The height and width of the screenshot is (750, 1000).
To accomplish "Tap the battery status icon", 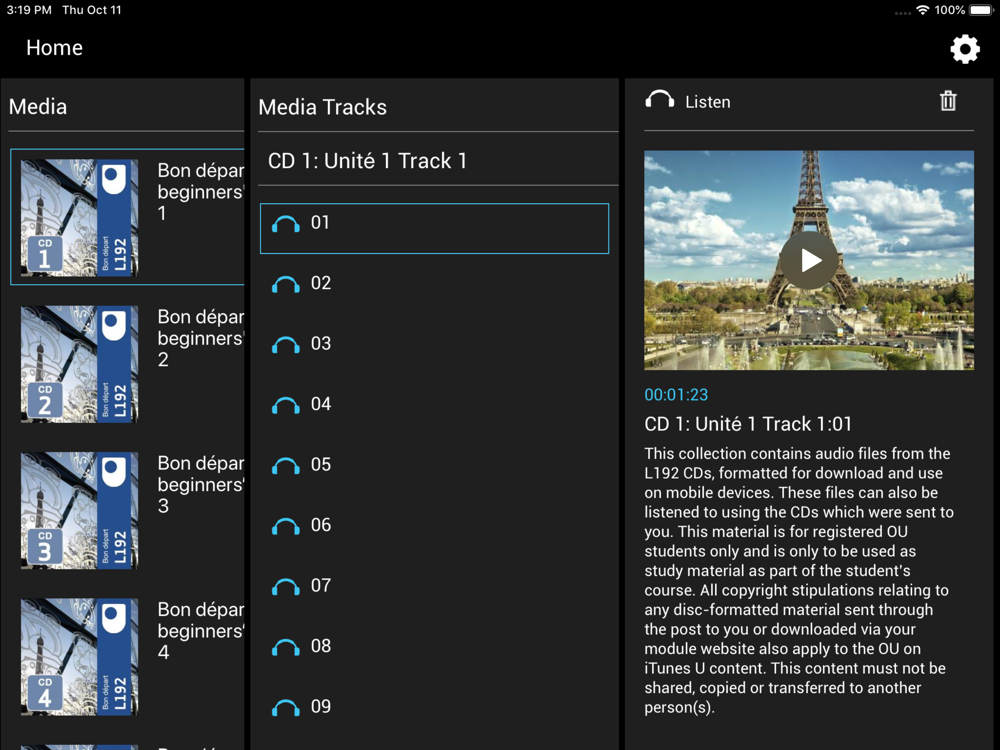I will coord(981,10).
